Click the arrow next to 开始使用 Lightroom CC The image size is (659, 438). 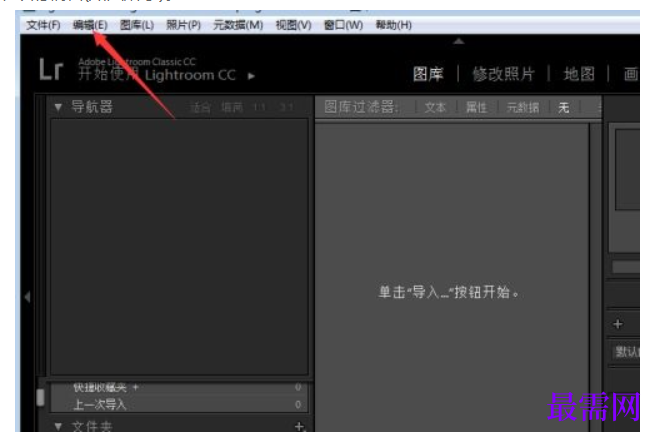(x=251, y=76)
